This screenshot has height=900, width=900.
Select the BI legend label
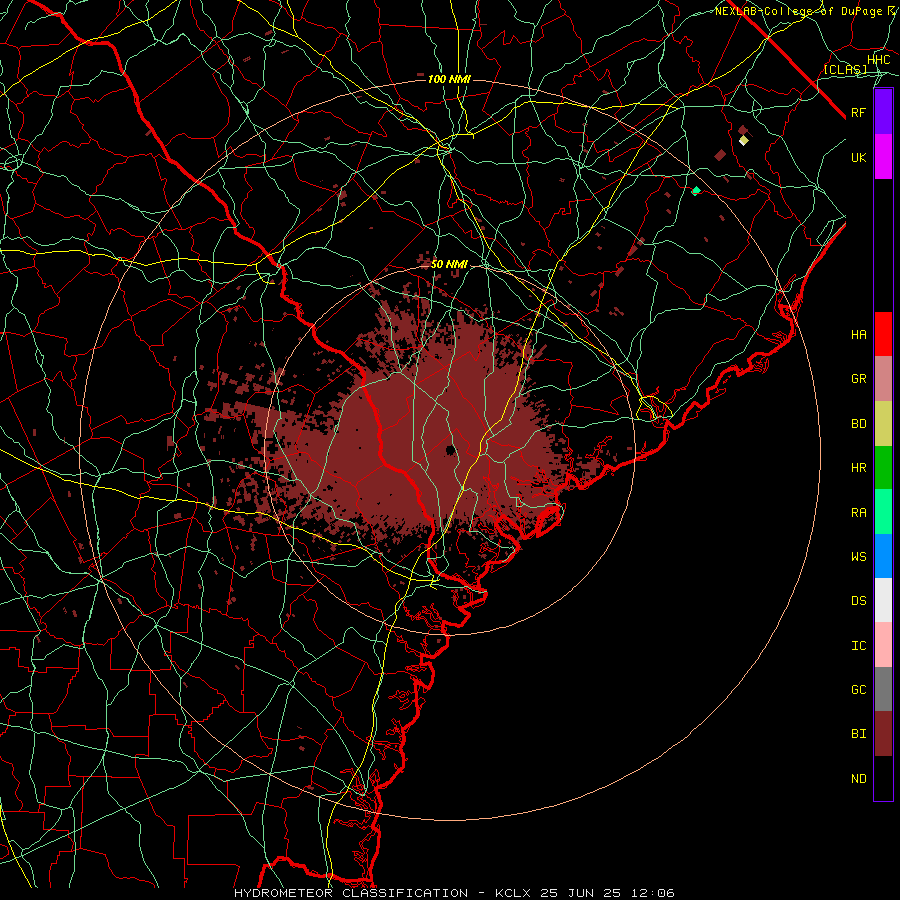pos(859,734)
